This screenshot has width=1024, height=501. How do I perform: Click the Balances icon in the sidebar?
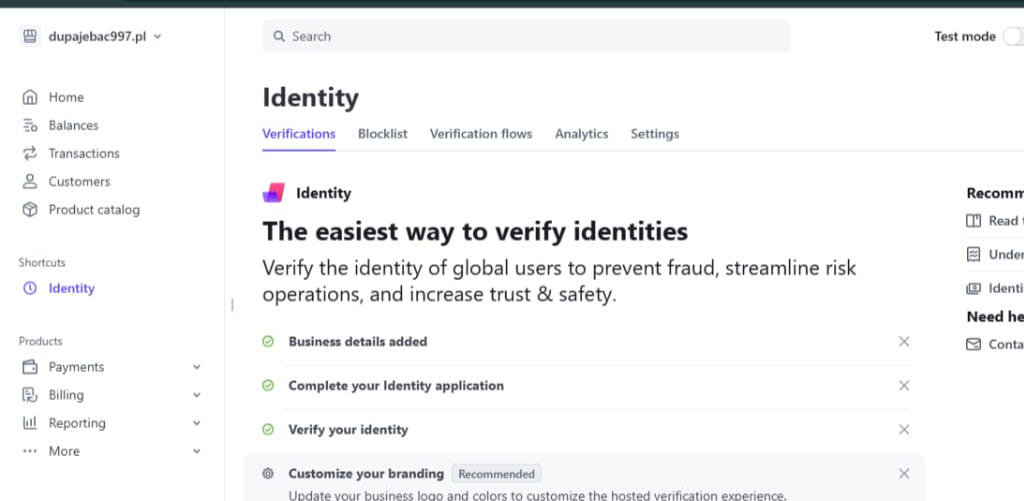30,125
